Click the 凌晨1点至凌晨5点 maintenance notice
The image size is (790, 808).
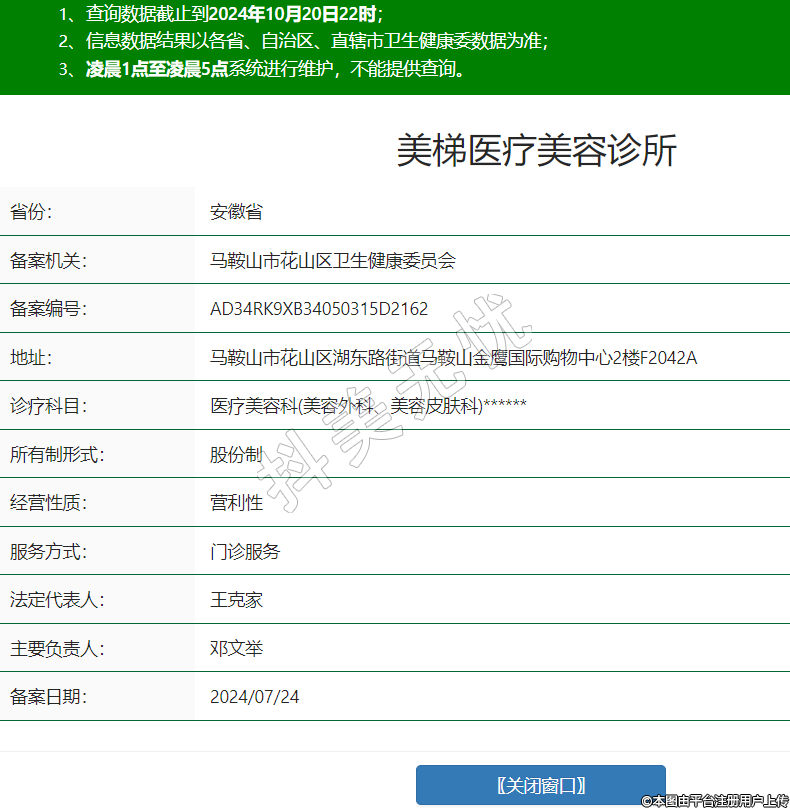(263, 70)
